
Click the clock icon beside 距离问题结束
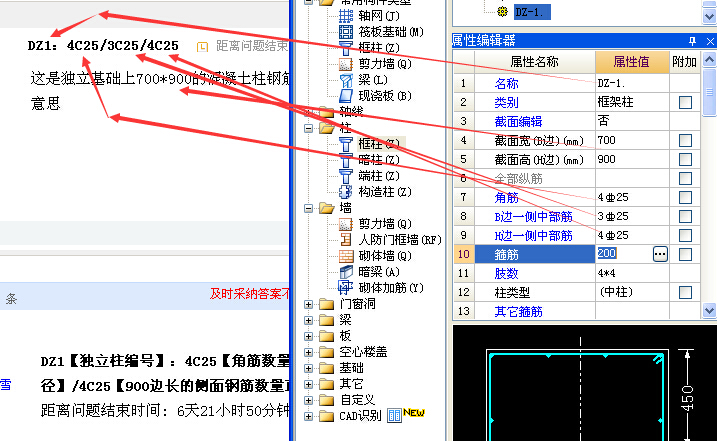(x=202, y=47)
